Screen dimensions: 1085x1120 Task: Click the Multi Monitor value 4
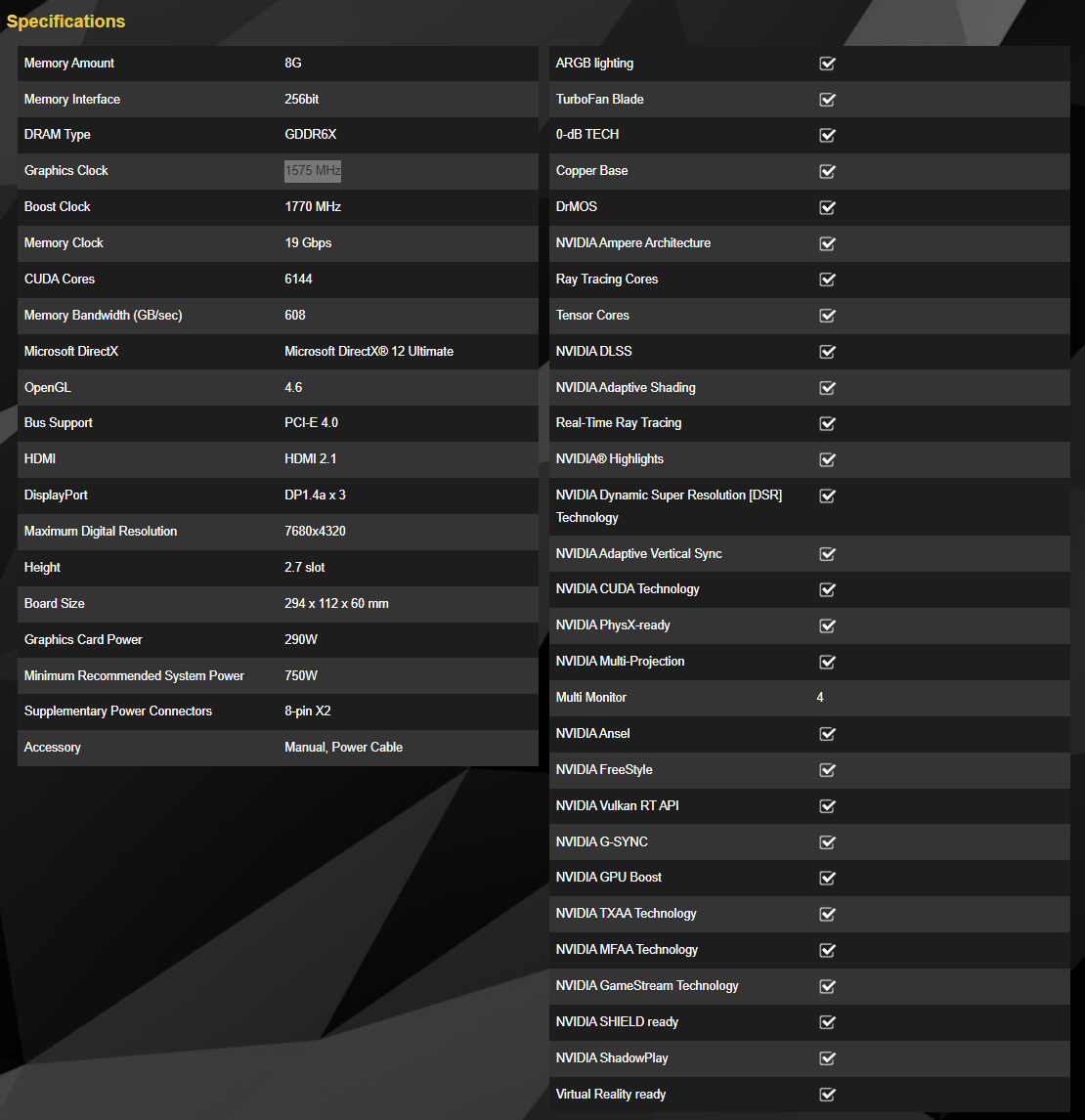point(820,698)
